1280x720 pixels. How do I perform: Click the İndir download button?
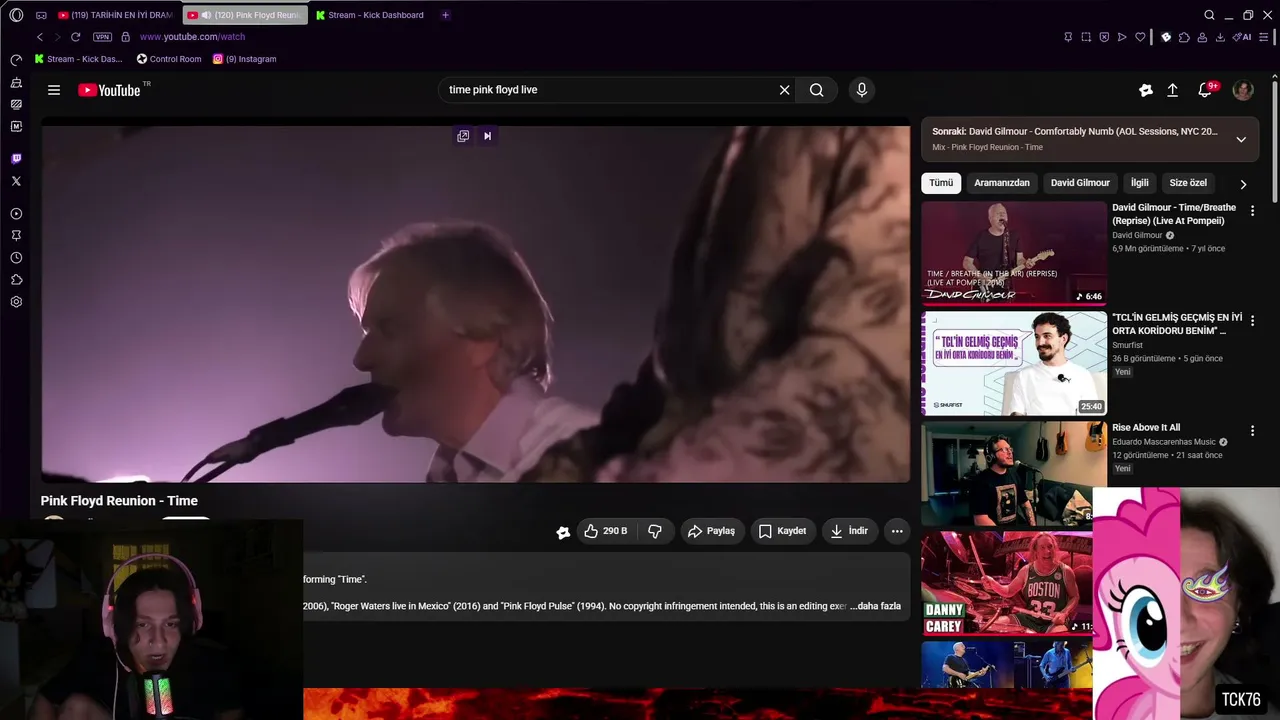click(x=849, y=531)
